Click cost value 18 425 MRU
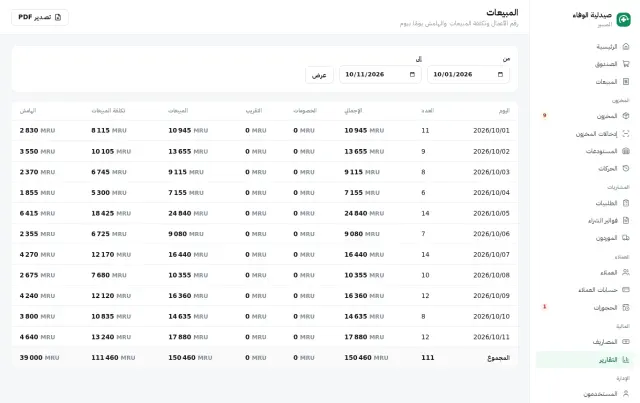The height and width of the screenshot is (403, 640). (111, 213)
